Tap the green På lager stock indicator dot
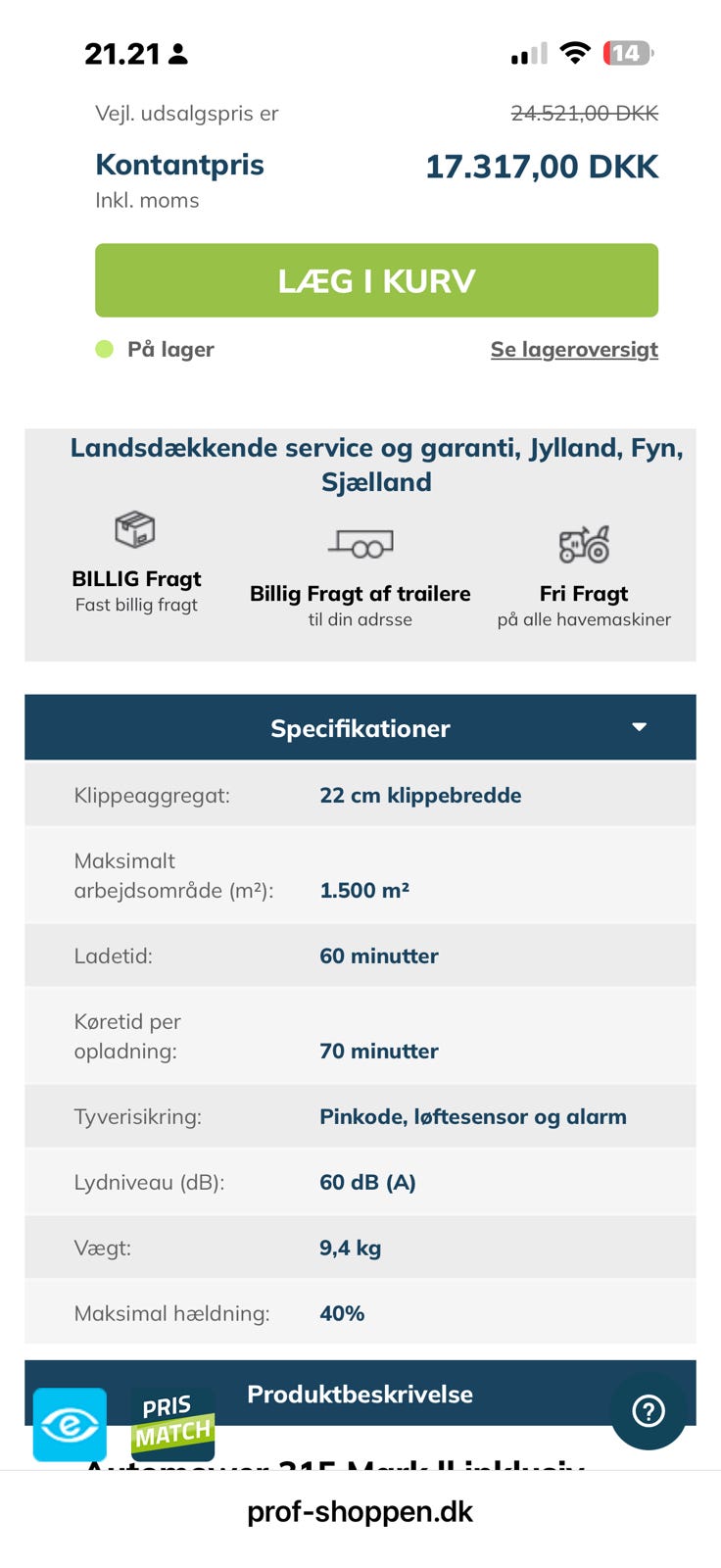 [x=105, y=349]
